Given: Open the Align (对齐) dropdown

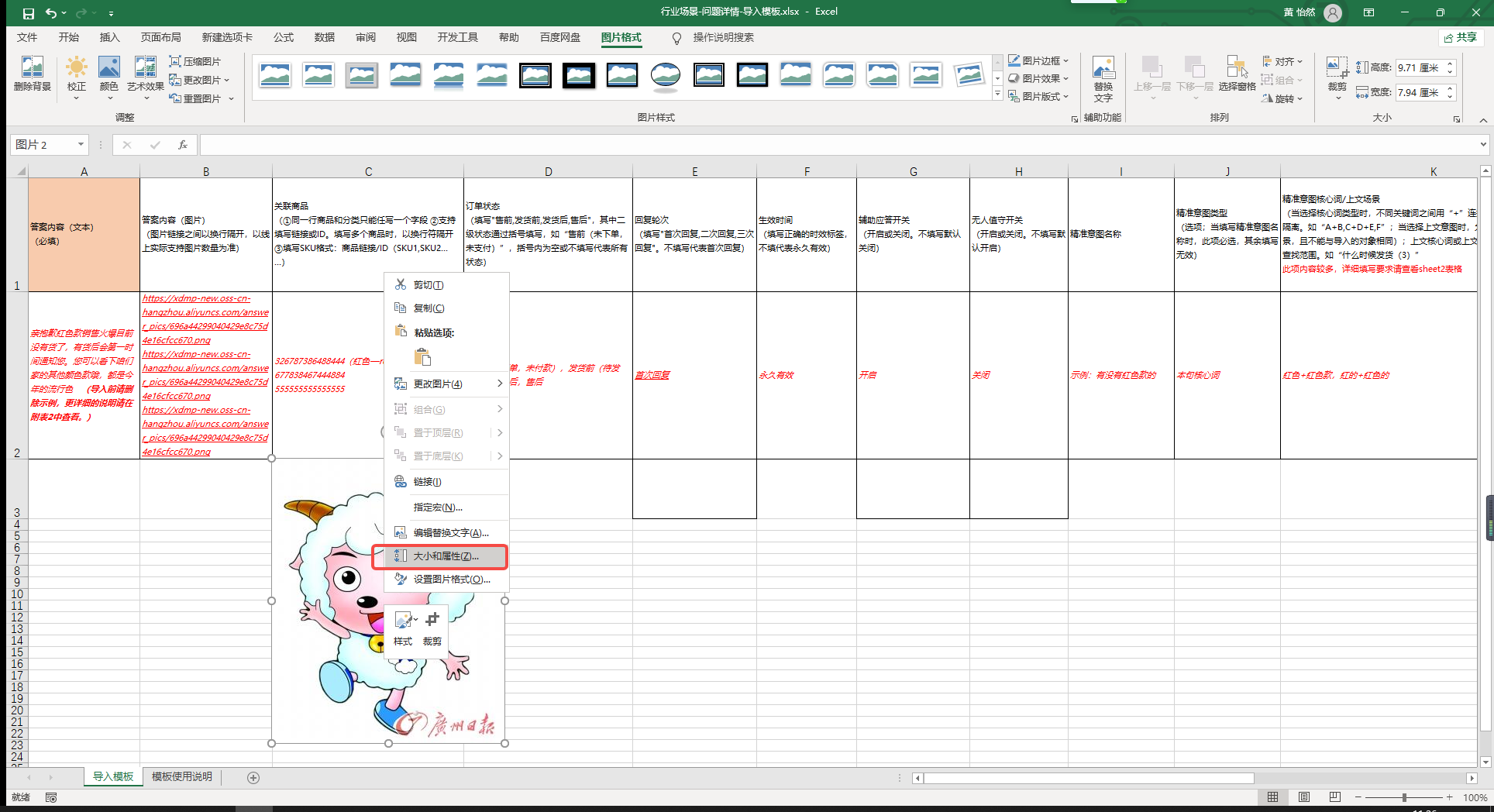Looking at the screenshot, I should coord(1282,61).
